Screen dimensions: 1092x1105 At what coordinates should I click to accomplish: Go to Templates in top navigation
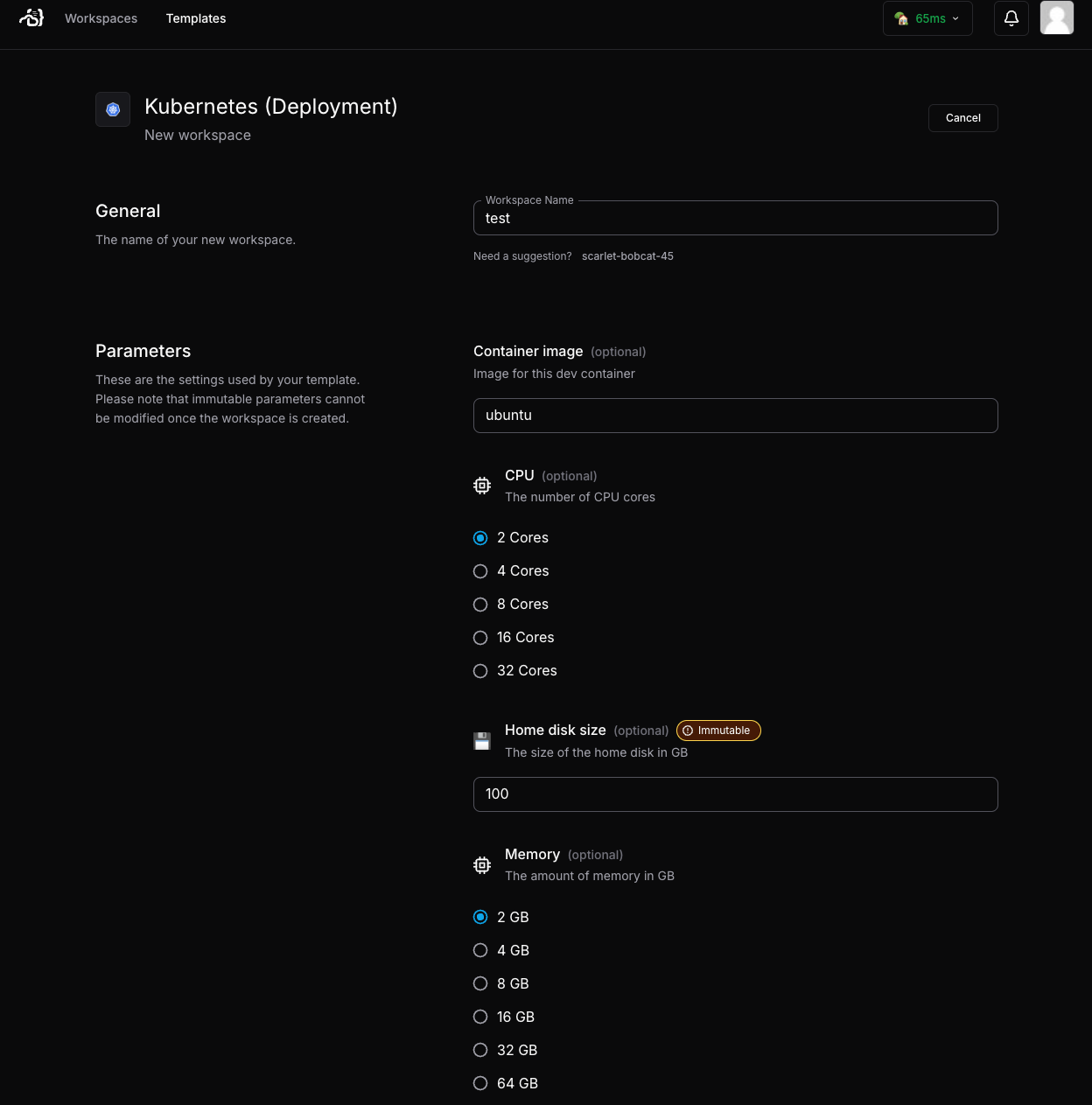coord(196,18)
